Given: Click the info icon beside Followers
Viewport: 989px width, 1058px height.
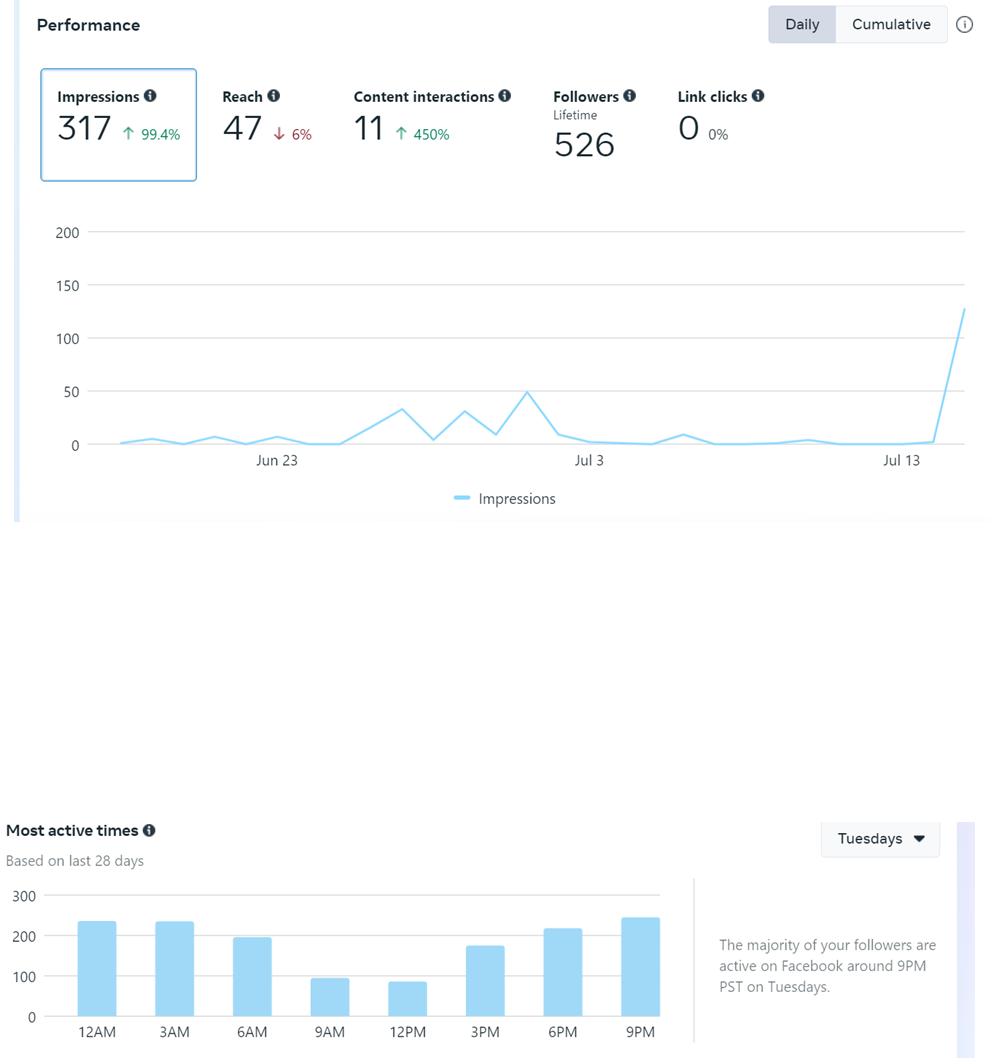Looking at the screenshot, I should 629,96.
